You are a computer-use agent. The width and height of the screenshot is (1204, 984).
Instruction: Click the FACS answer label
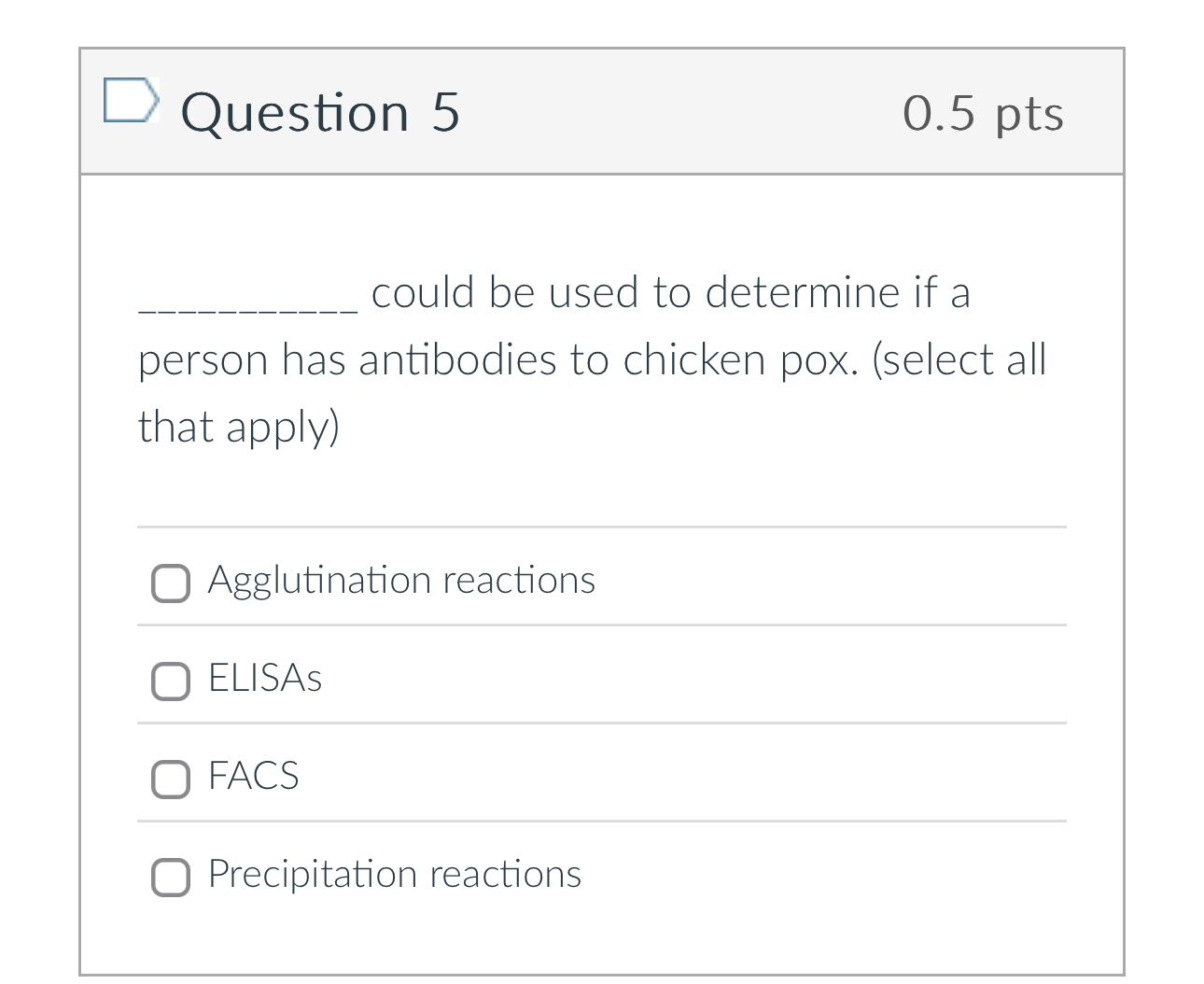coord(252,776)
